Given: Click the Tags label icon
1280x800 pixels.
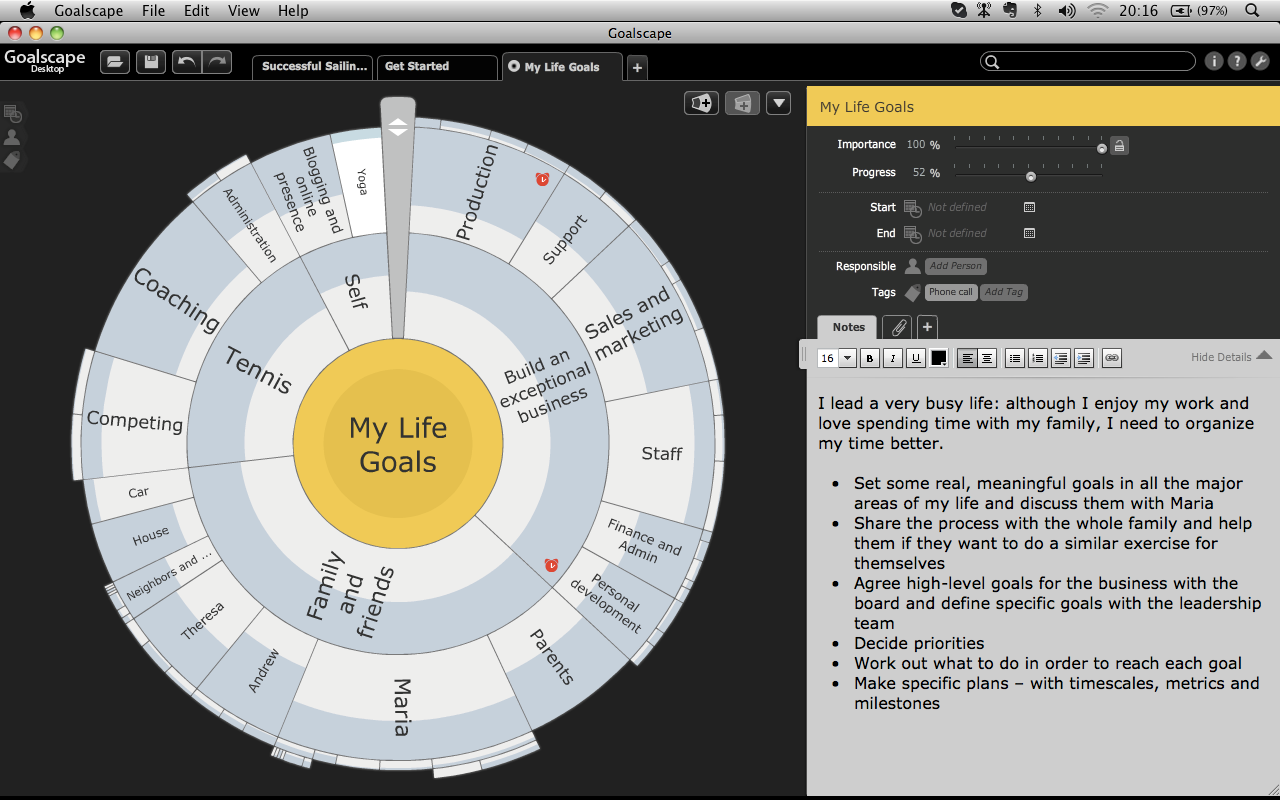Looking at the screenshot, I should 912,292.
